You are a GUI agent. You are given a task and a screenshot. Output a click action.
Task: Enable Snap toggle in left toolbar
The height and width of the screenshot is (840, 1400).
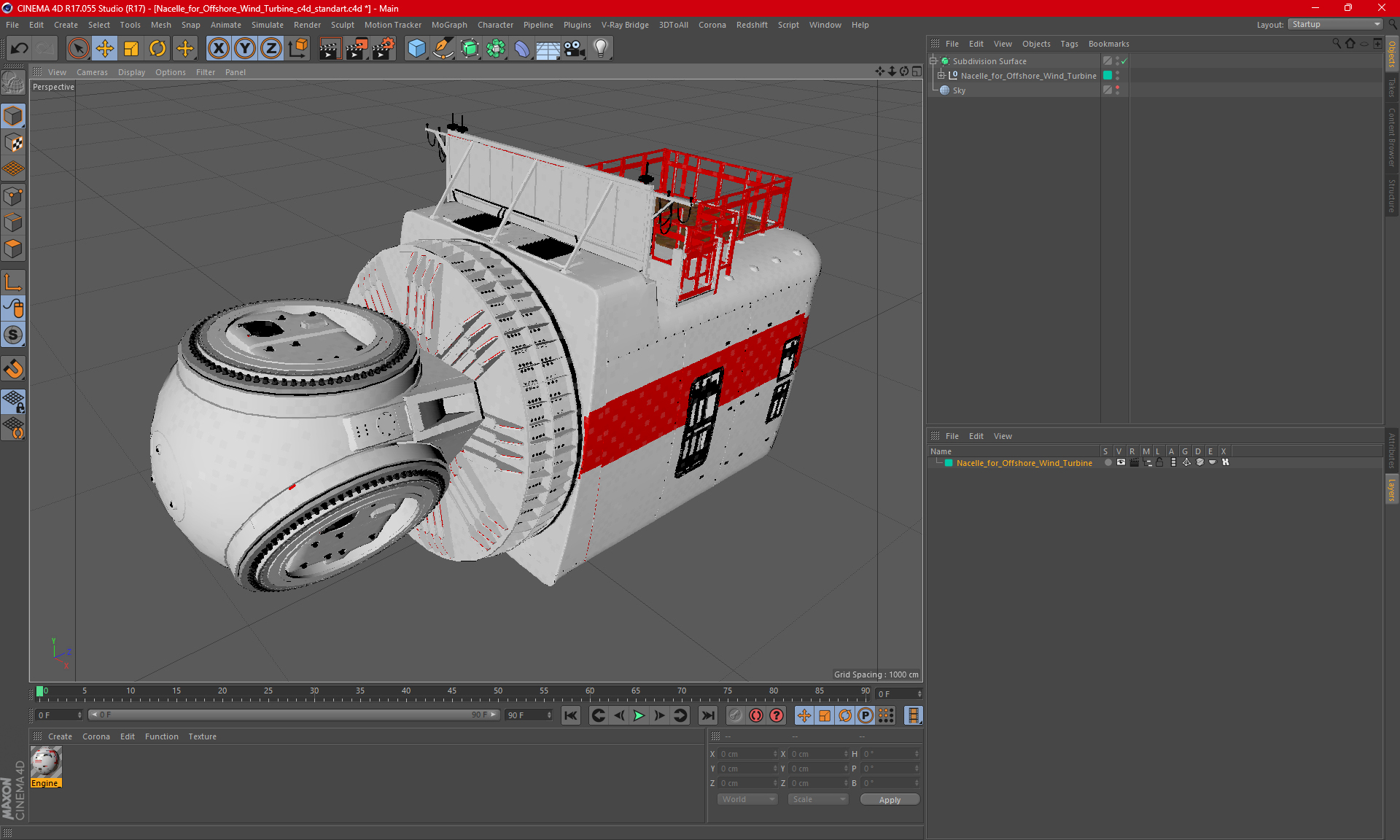click(x=13, y=369)
